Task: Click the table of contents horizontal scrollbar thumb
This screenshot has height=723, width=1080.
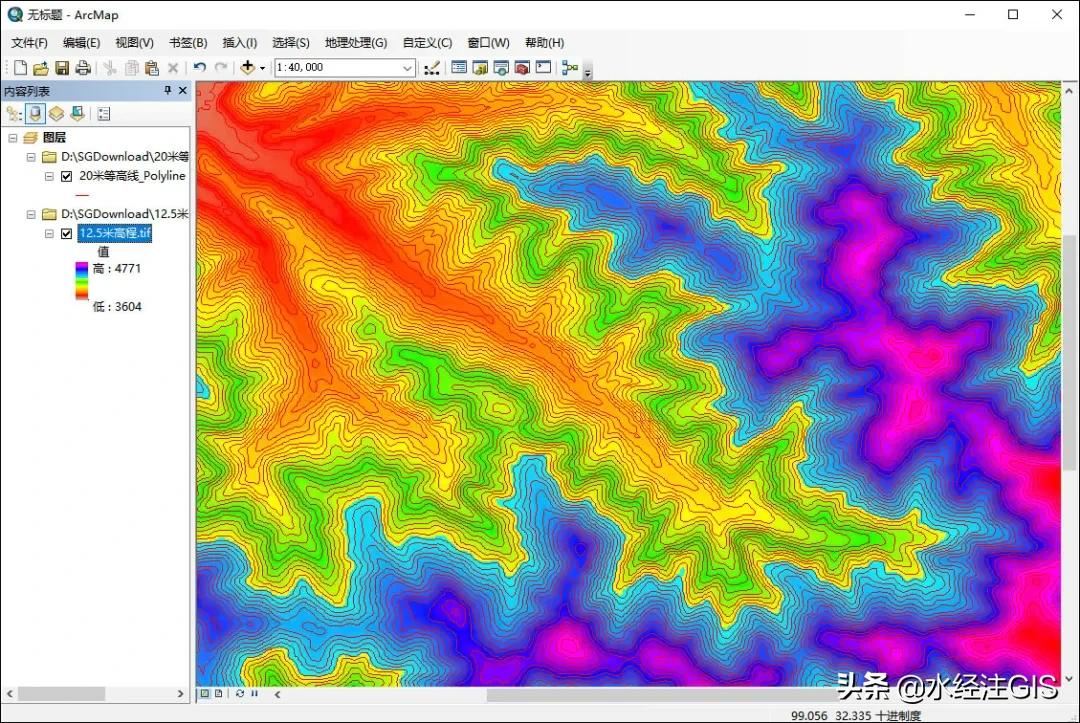Action: [61, 693]
